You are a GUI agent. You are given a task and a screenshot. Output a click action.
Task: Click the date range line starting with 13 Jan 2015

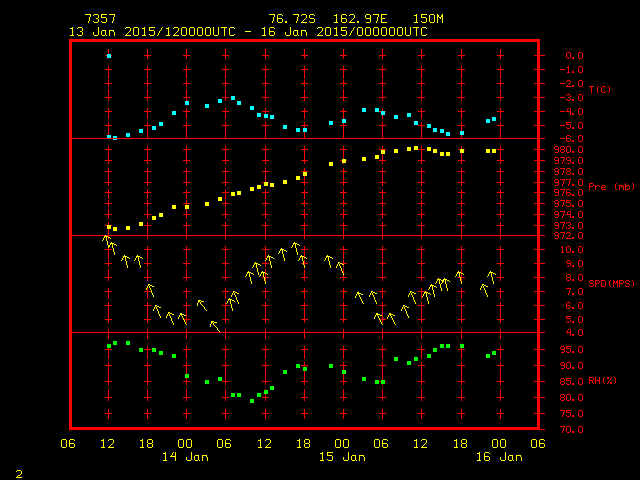point(248,32)
